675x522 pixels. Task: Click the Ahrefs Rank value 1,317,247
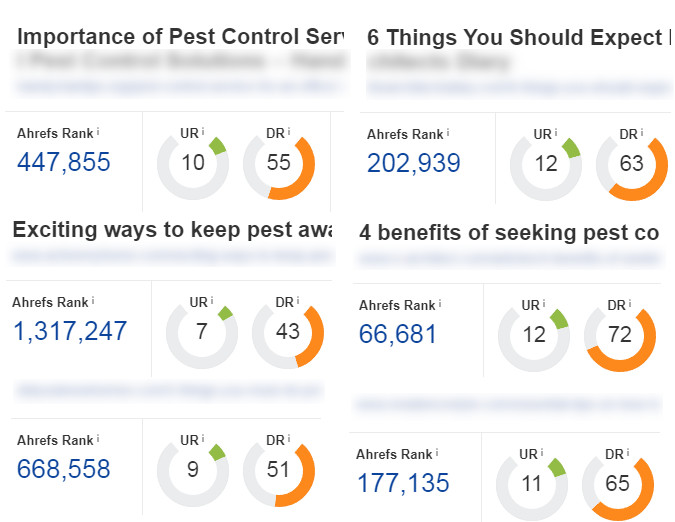point(70,331)
